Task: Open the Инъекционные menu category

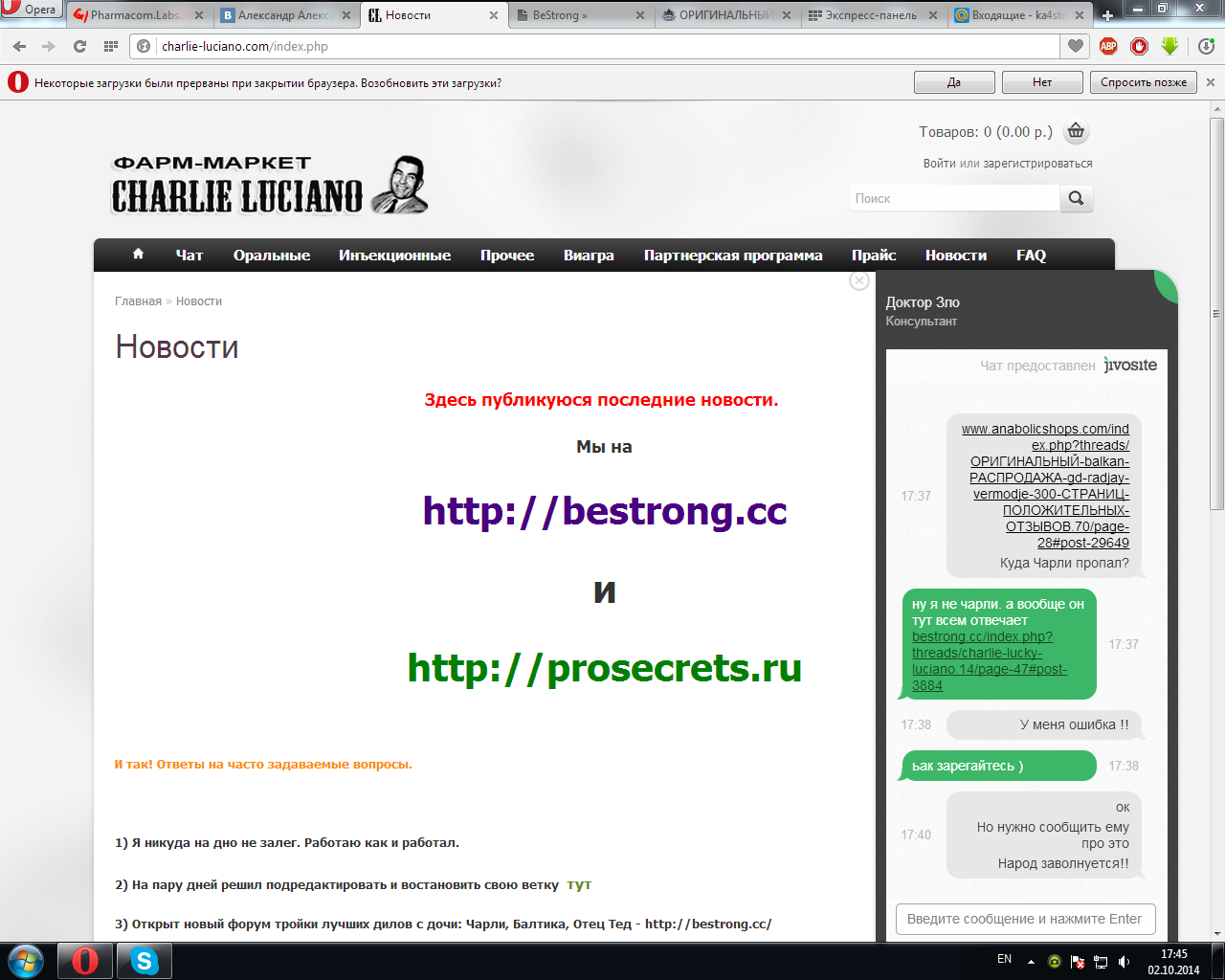Action: pos(394,256)
